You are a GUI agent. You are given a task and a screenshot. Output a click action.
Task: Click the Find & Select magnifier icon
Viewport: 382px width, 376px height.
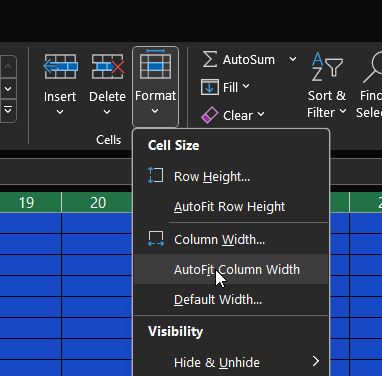[x=373, y=67]
